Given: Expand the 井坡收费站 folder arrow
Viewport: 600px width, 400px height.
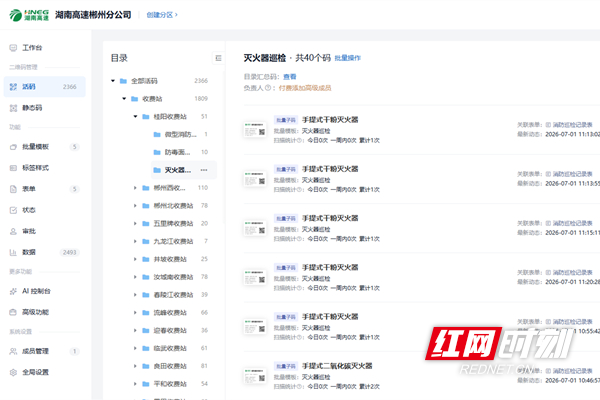Looking at the screenshot, I should 135,259.
